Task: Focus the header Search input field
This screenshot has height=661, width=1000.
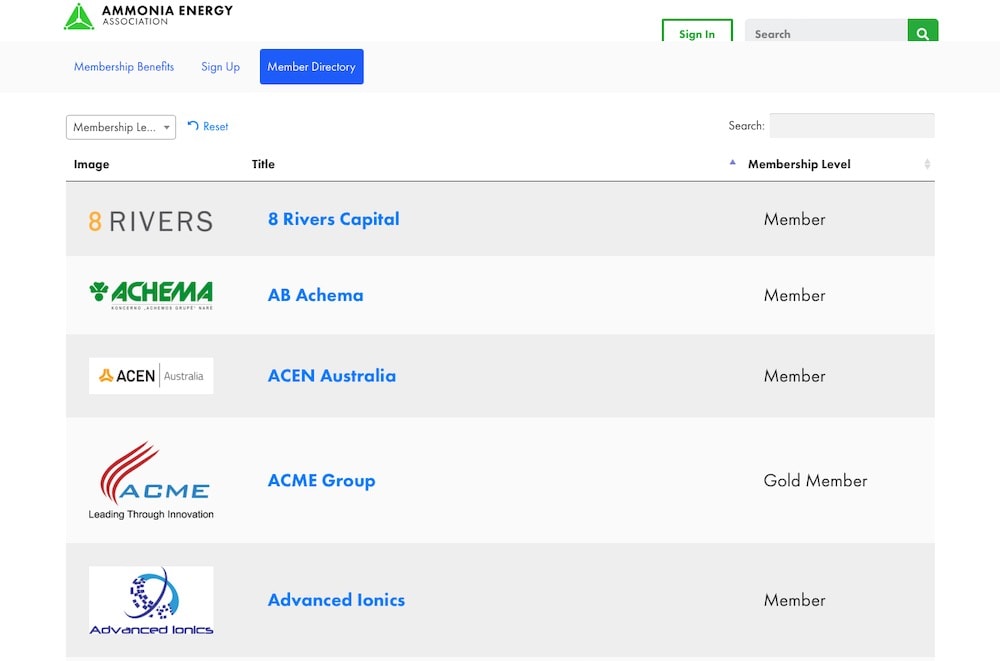Action: [827, 32]
